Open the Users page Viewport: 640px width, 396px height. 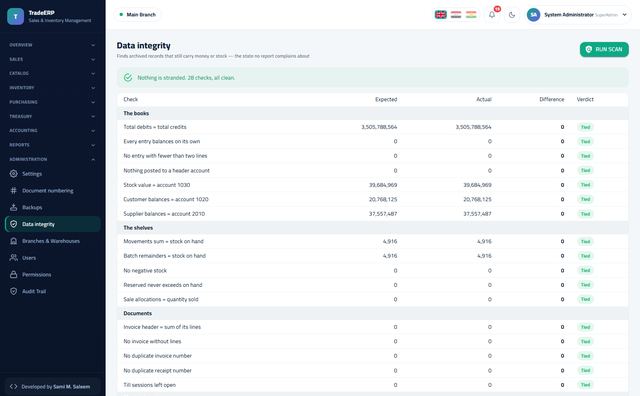[52, 258]
